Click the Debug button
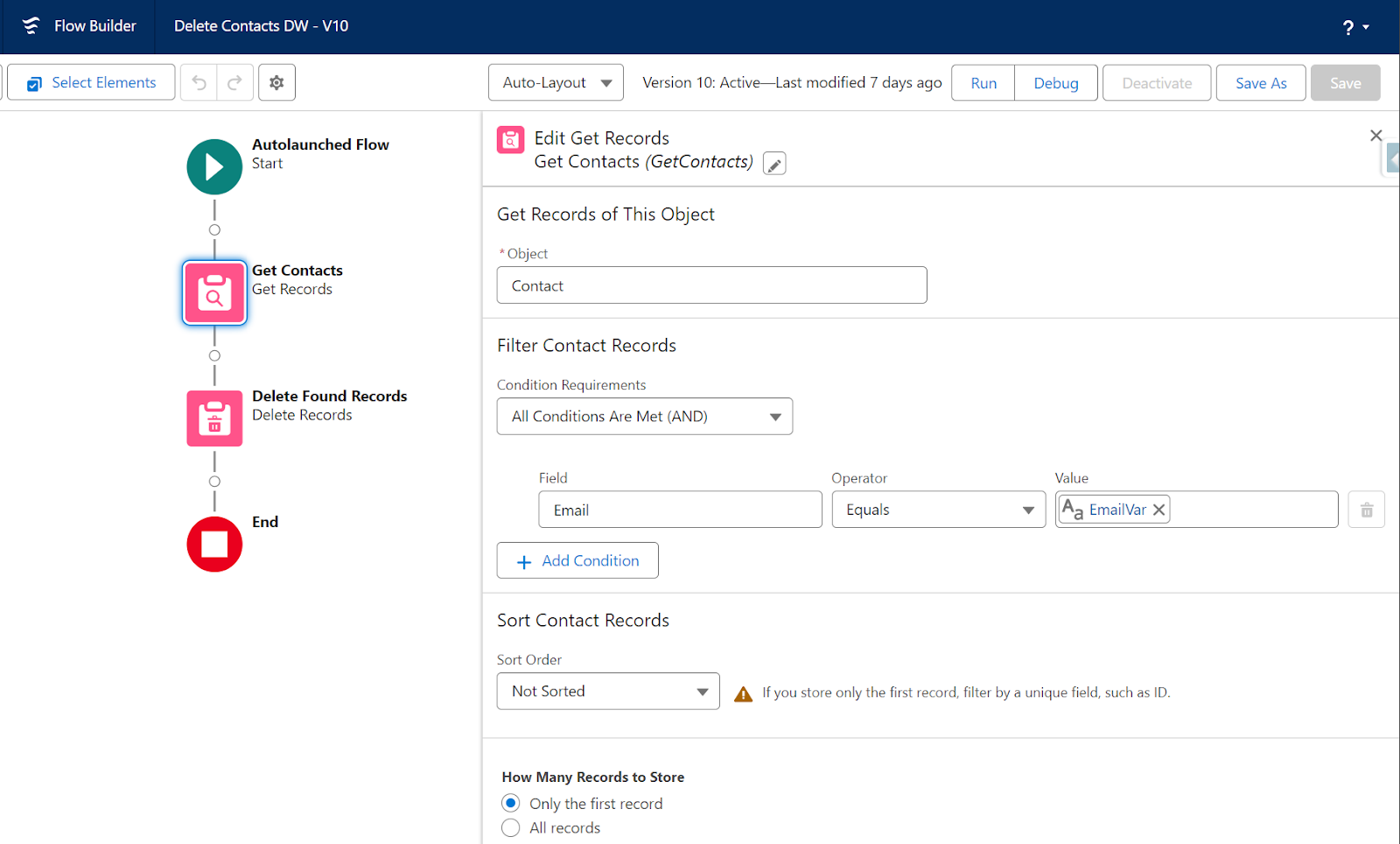The height and width of the screenshot is (844, 1400). [1055, 82]
